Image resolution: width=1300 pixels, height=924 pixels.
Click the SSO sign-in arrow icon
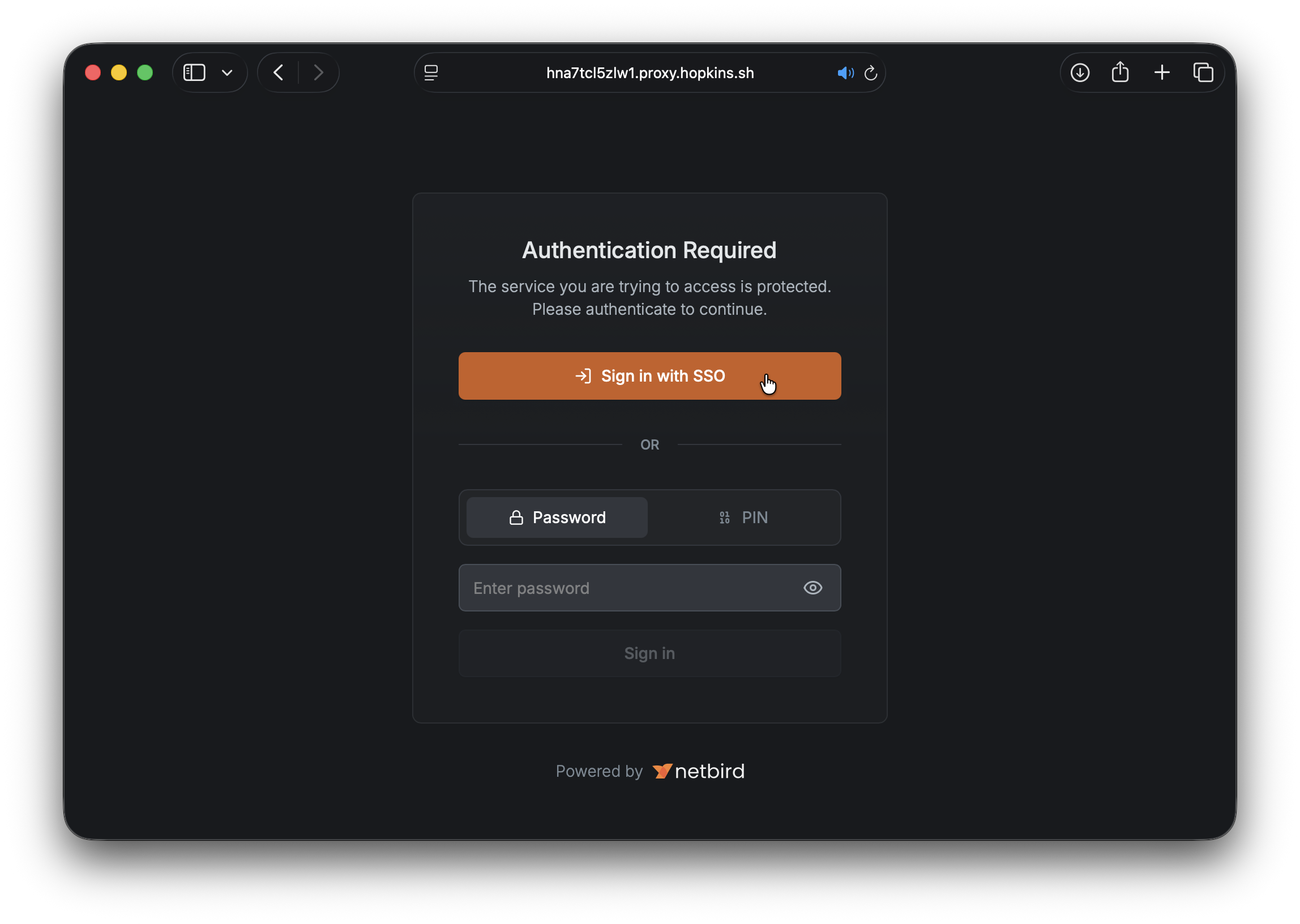pos(584,375)
